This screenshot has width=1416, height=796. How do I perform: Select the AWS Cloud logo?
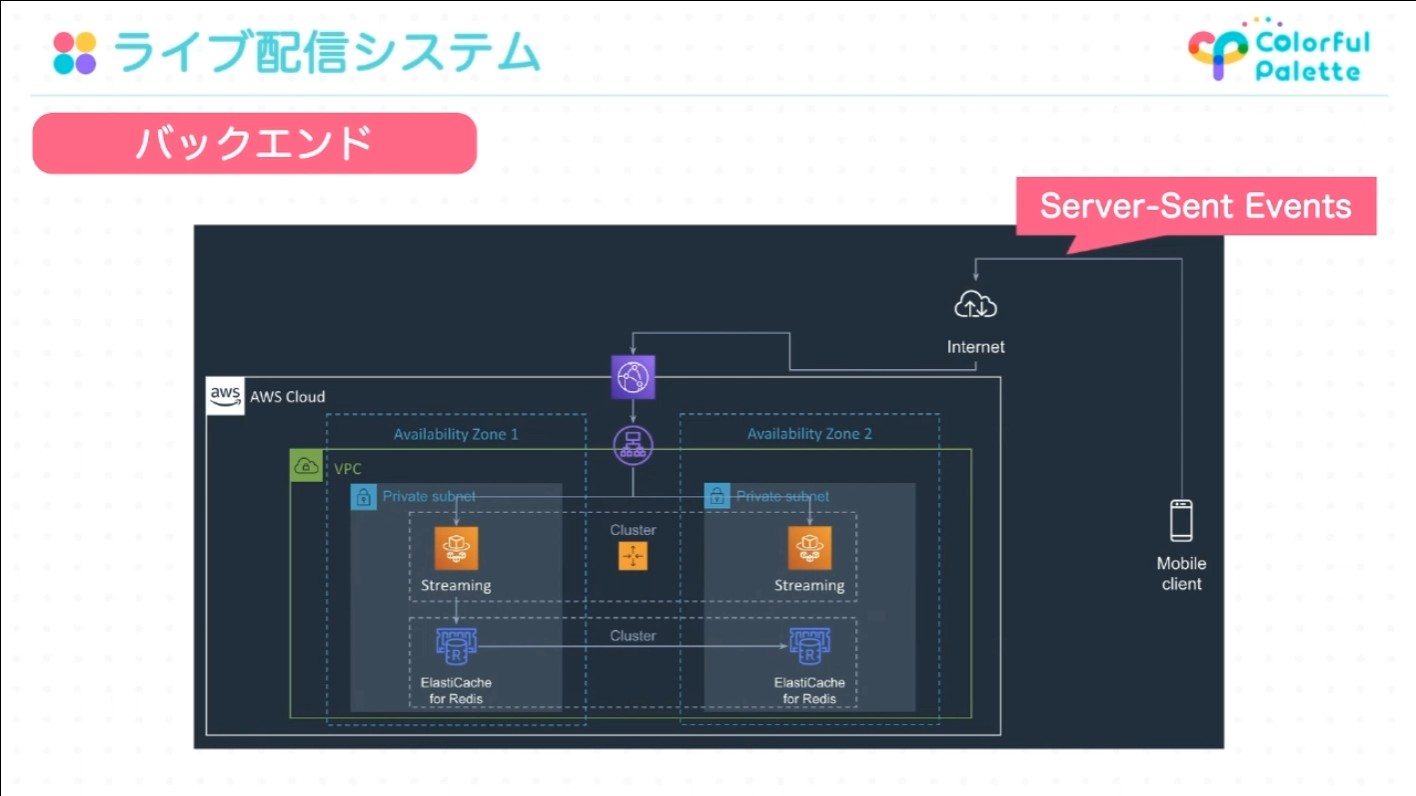(x=225, y=396)
